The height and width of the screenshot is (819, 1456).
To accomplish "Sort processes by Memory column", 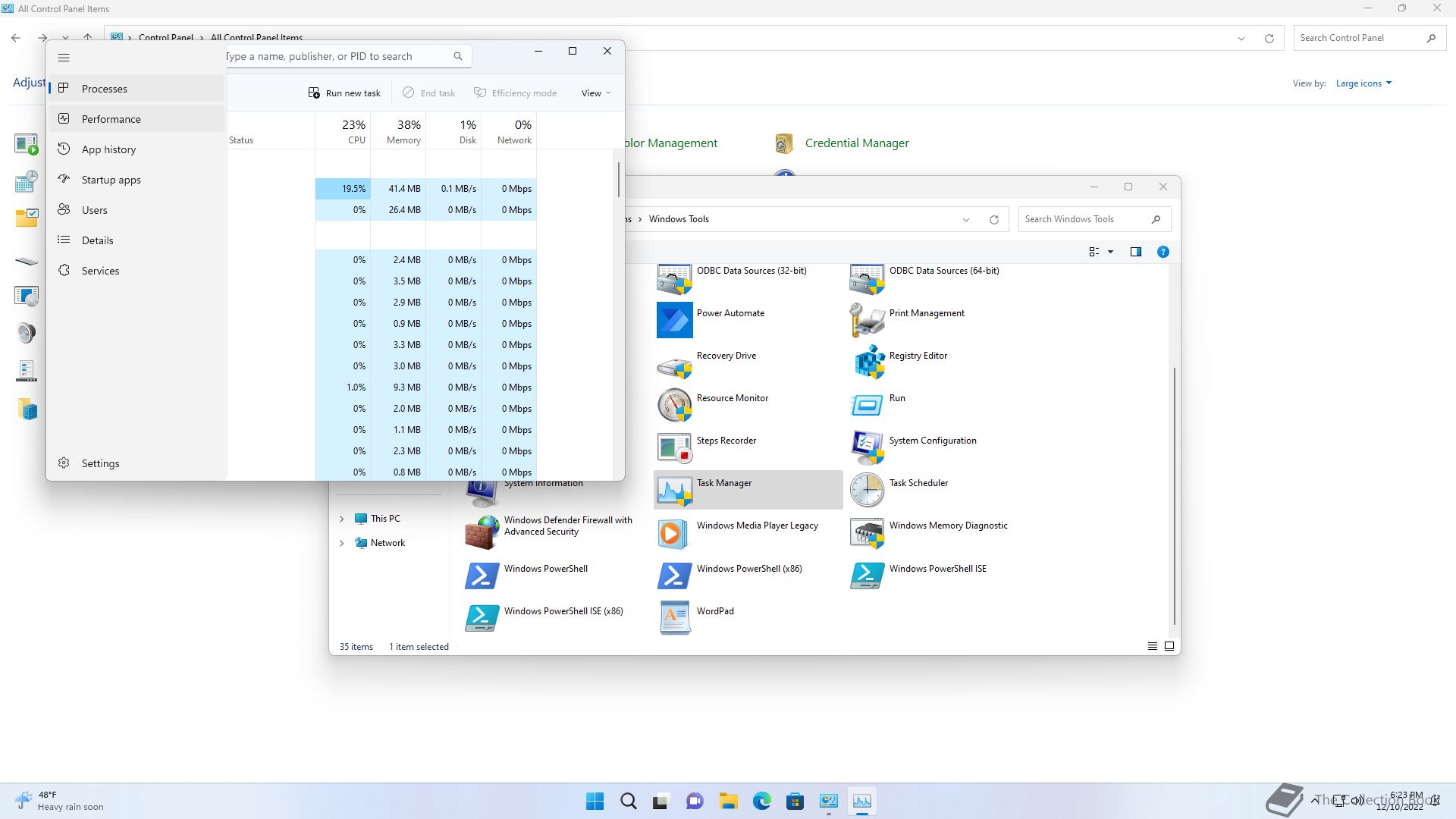I will pos(398,130).
